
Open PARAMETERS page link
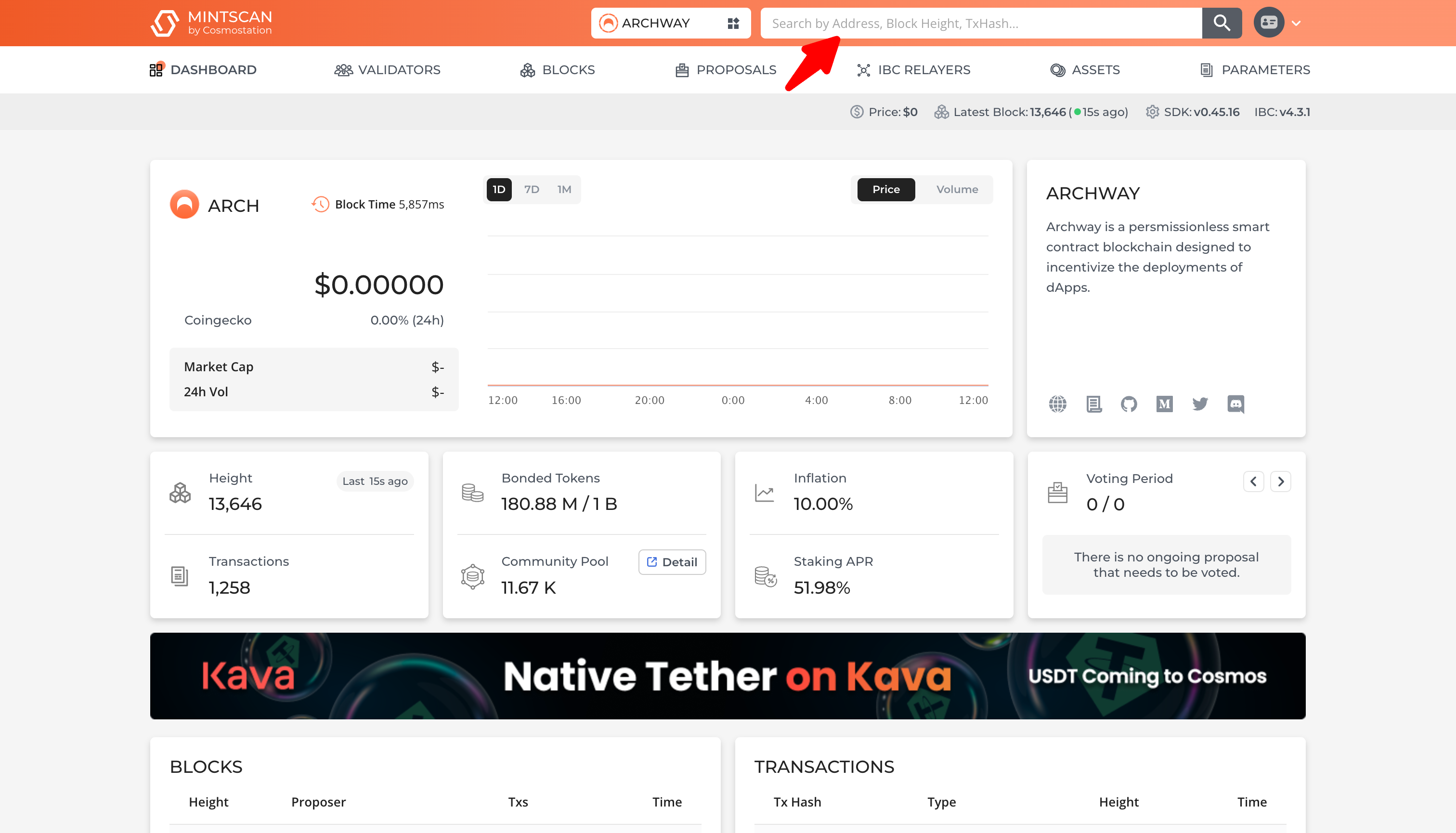coord(1255,70)
